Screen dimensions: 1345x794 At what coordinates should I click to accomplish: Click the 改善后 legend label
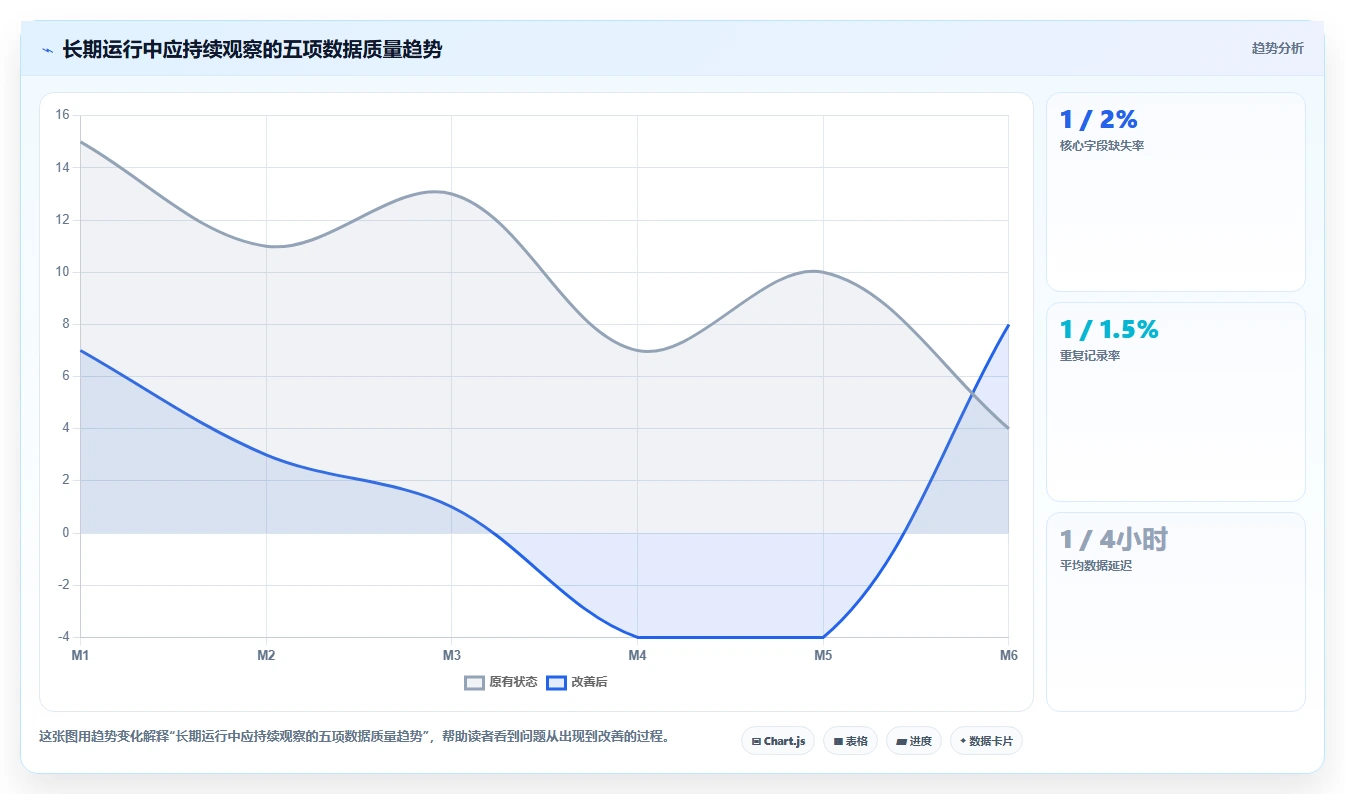click(x=589, y=682)
